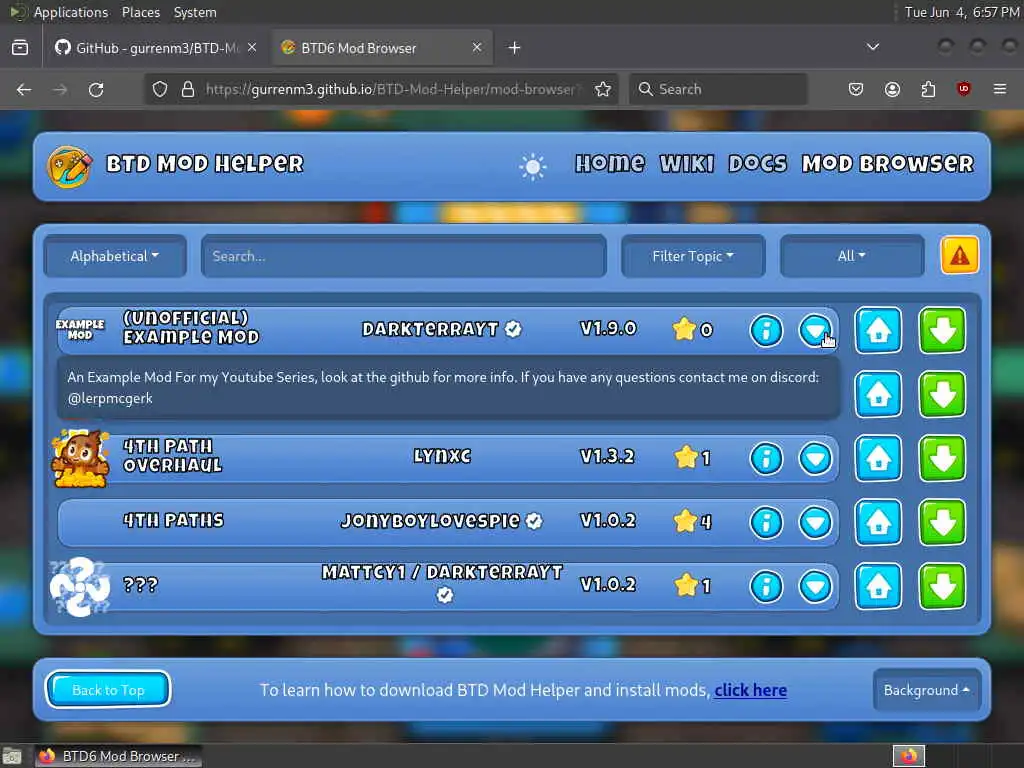Bookmark this page with star icon
Screen dimensions: 1024x768
click(x=603, y=89)
